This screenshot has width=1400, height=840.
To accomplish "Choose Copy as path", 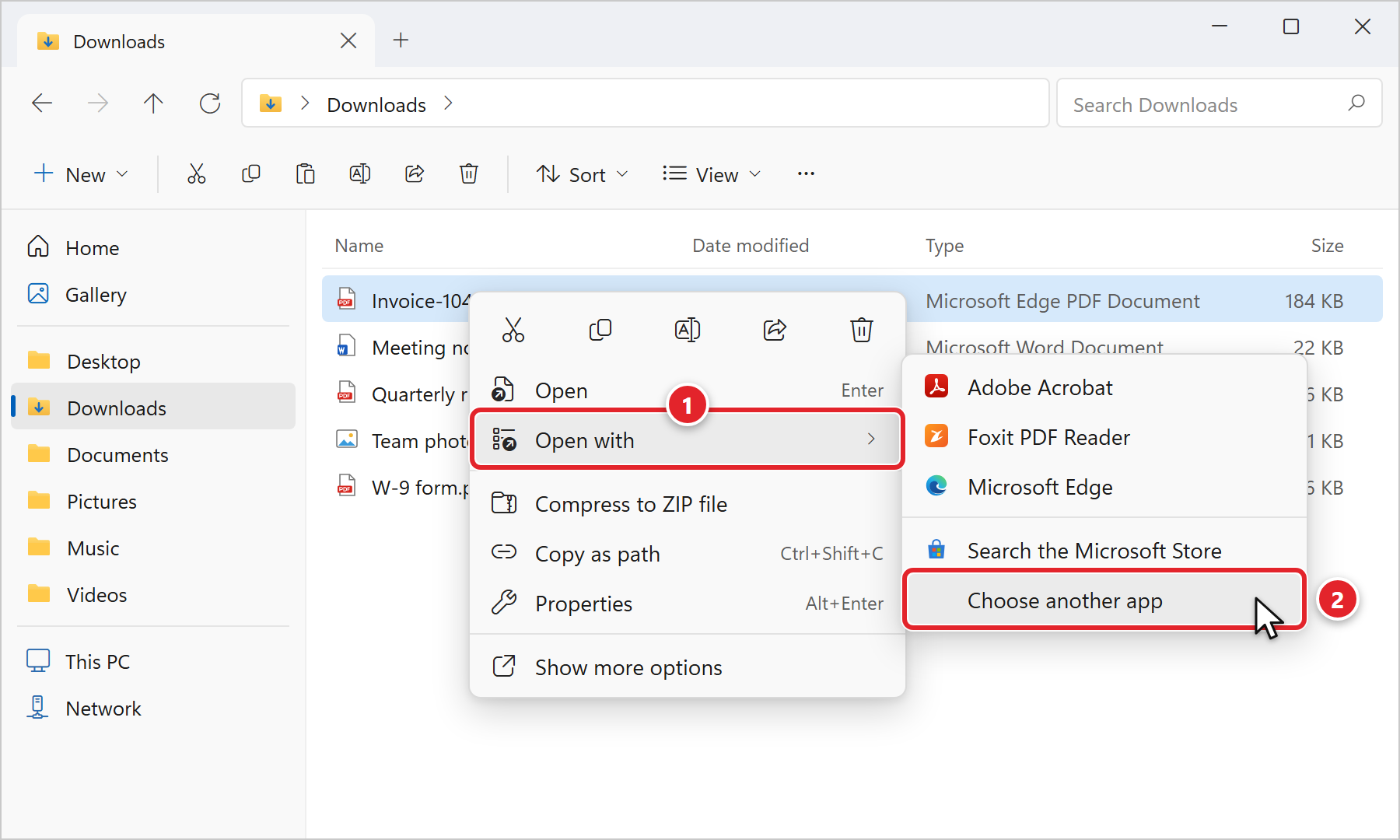I will pos(688,554).
